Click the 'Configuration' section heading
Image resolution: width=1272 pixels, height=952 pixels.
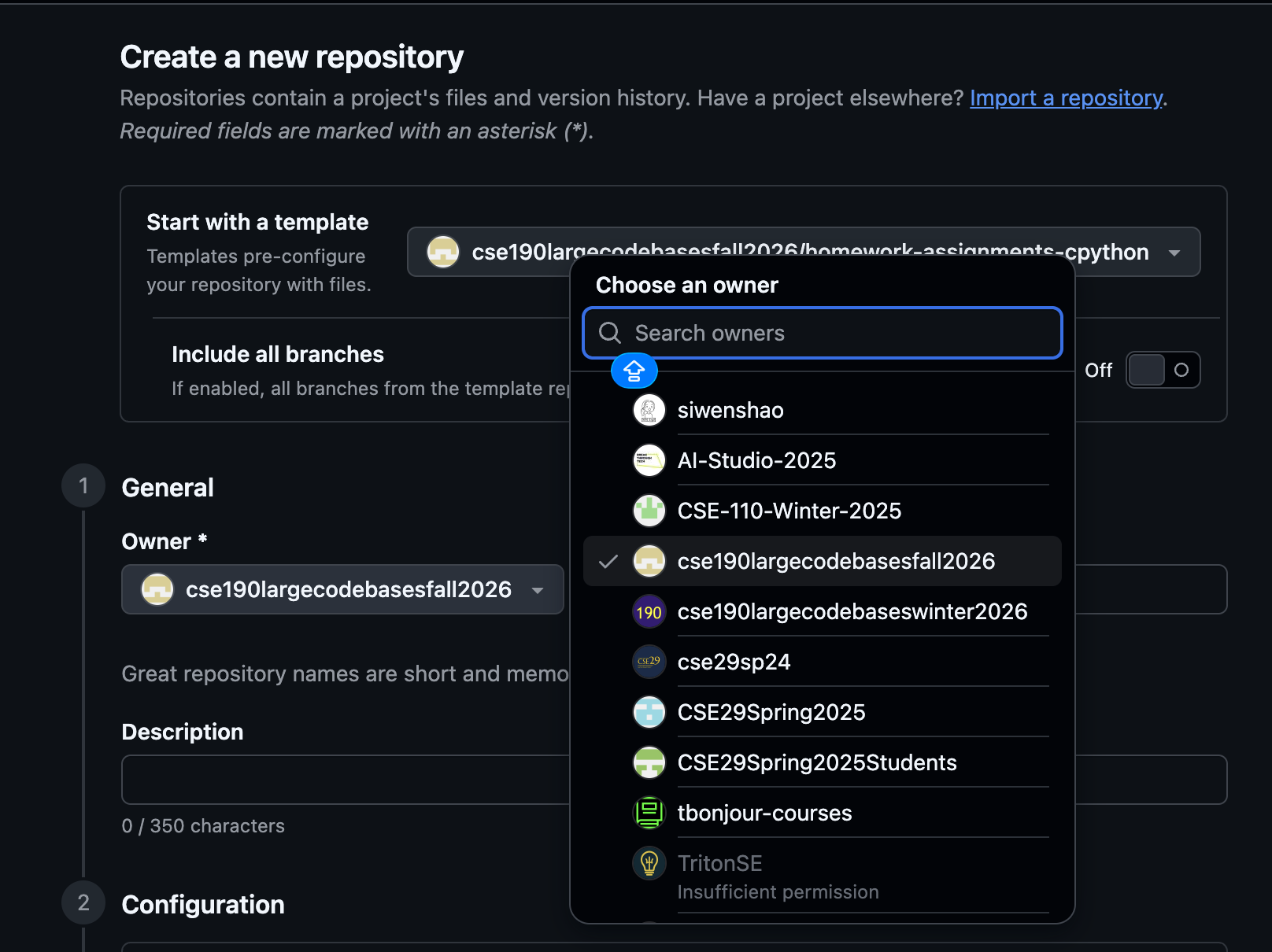(x=203, y=905)
